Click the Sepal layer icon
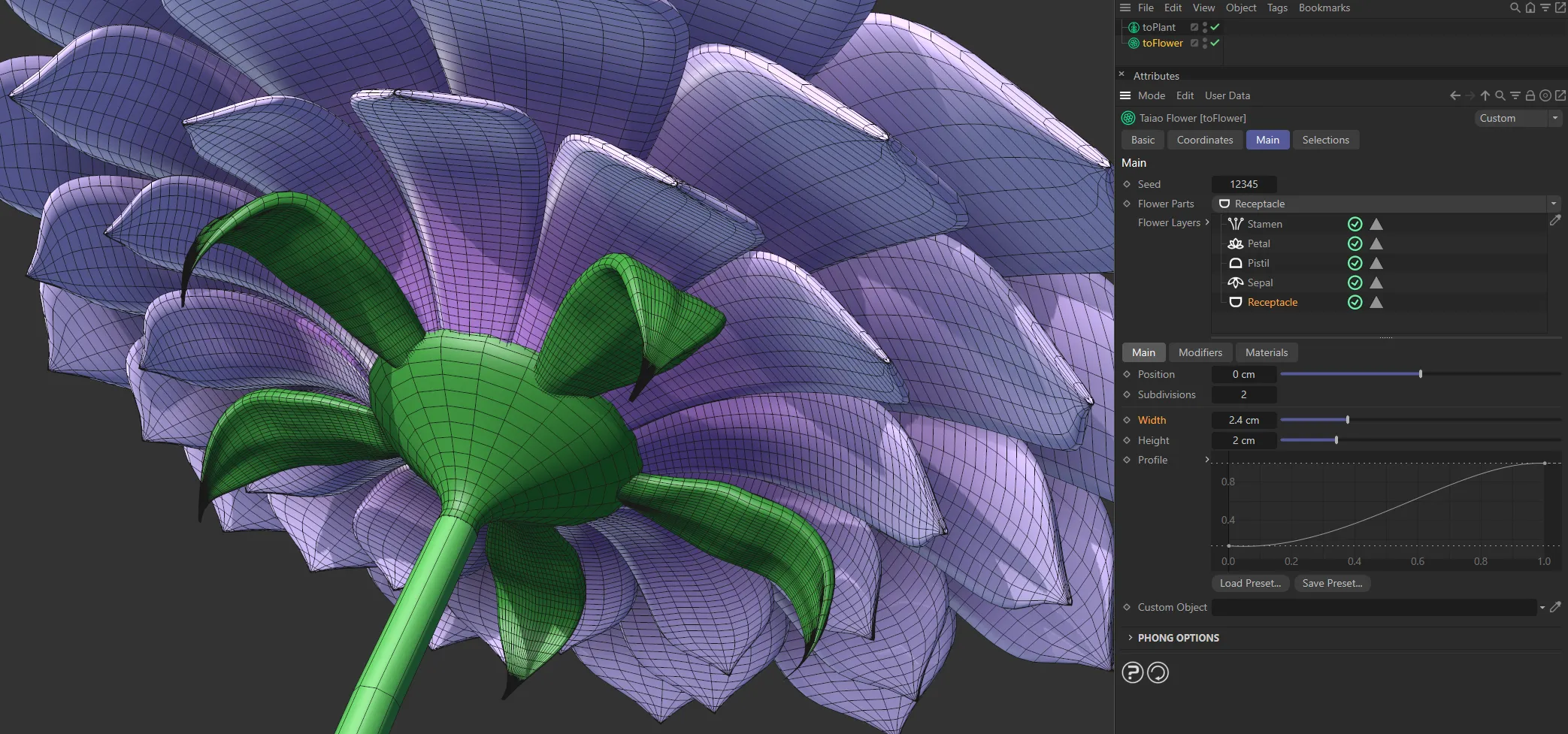Image resolution: width=1568 pixels, height=734 pixels. (1235, 282)
